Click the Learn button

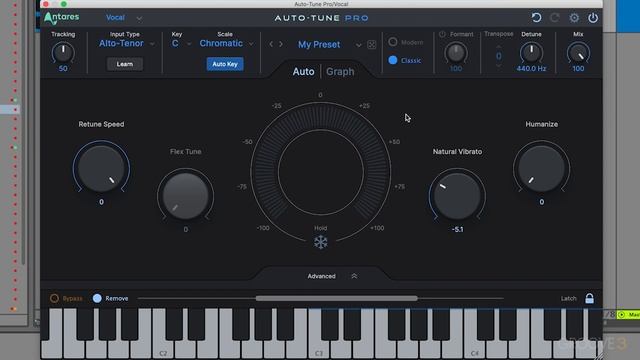pyautogui.click(x=124, y=64)
